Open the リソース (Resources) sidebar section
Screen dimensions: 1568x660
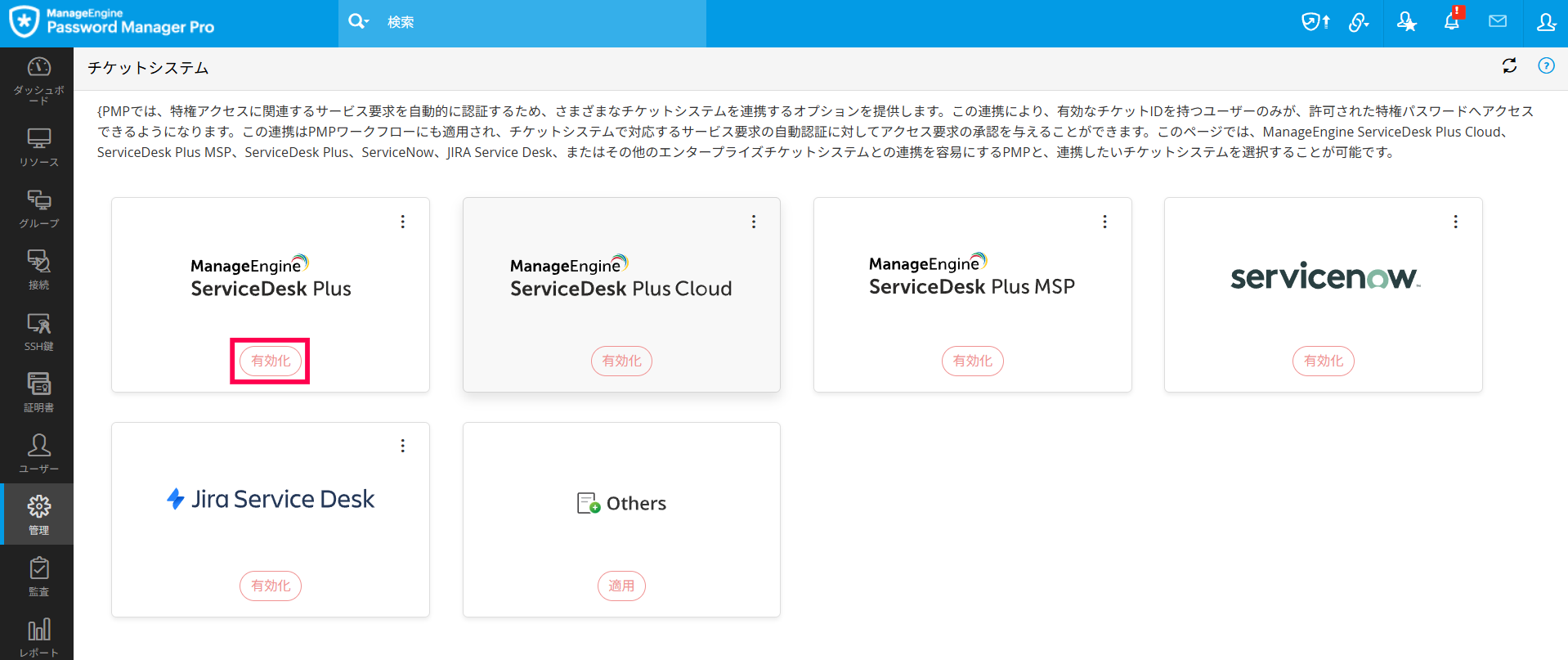[38, 147]
